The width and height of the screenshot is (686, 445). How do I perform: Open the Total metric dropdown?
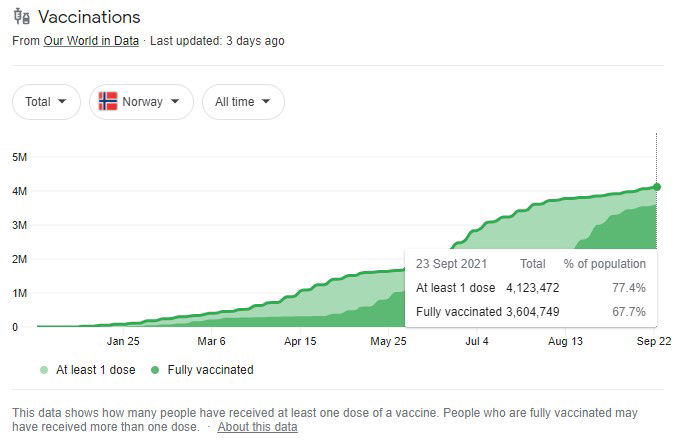(46, 102)
